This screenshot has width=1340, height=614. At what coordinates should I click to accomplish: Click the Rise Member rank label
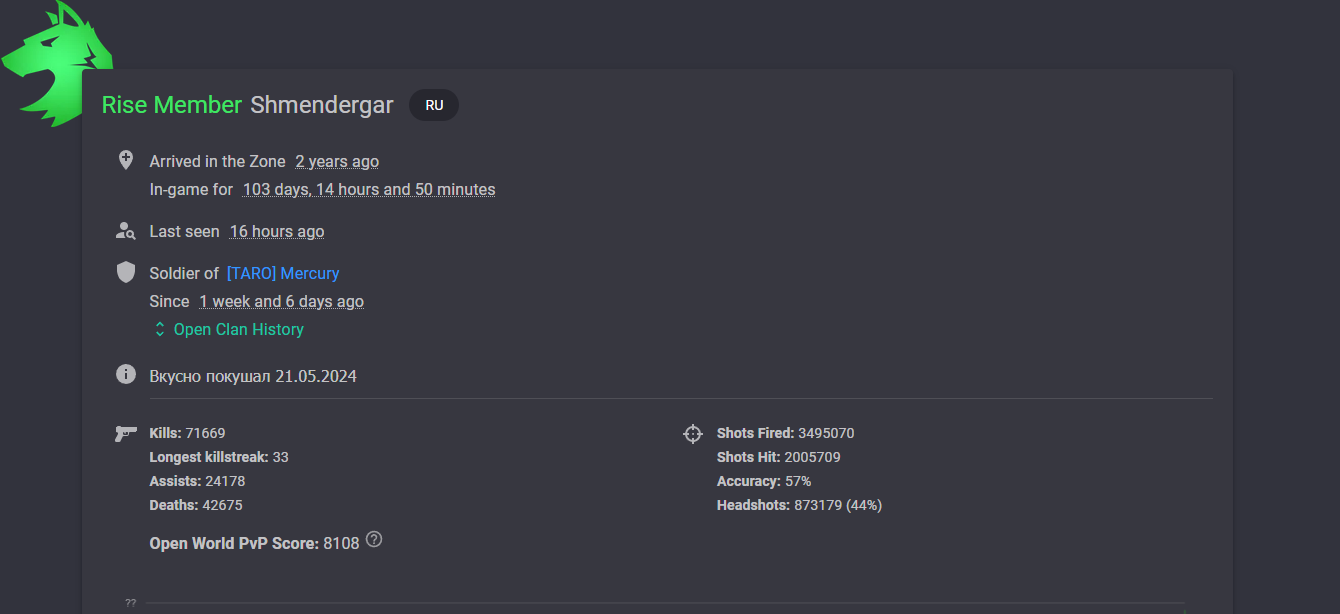coord(172,105)
